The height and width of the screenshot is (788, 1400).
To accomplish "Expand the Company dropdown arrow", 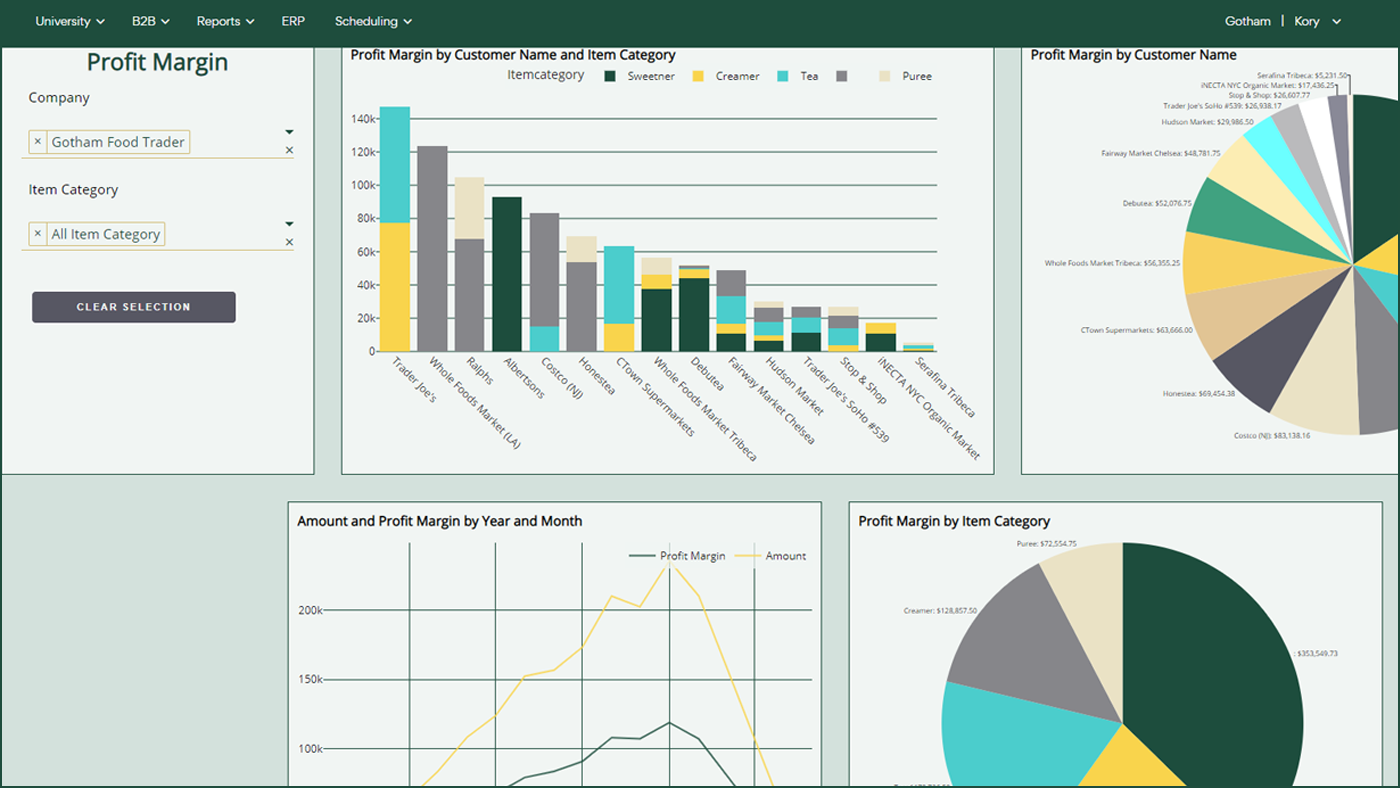I will pyautogui.click(x=289, y=132).
